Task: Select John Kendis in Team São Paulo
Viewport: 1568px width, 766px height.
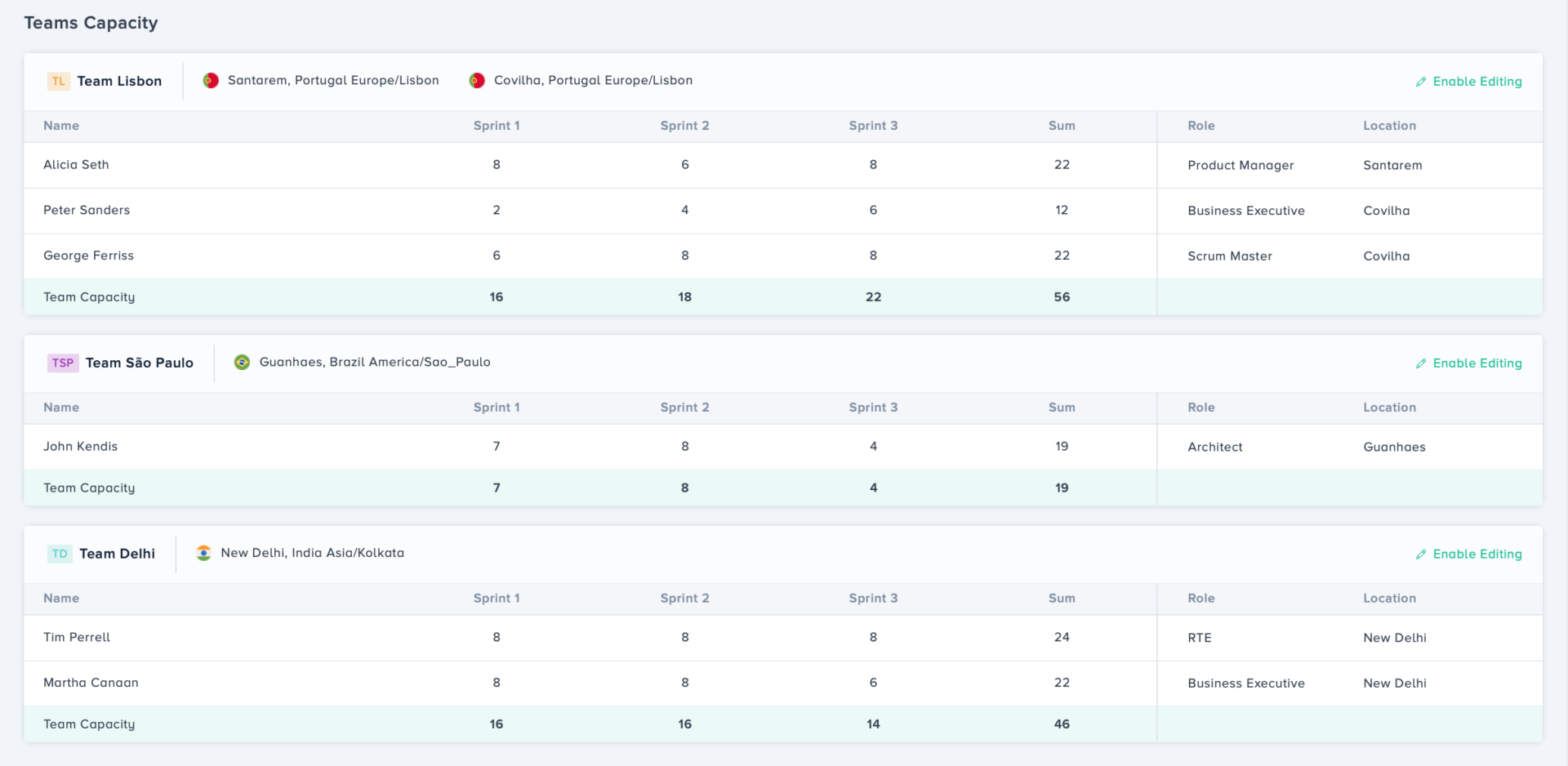Action: click(x=81, y=447)
